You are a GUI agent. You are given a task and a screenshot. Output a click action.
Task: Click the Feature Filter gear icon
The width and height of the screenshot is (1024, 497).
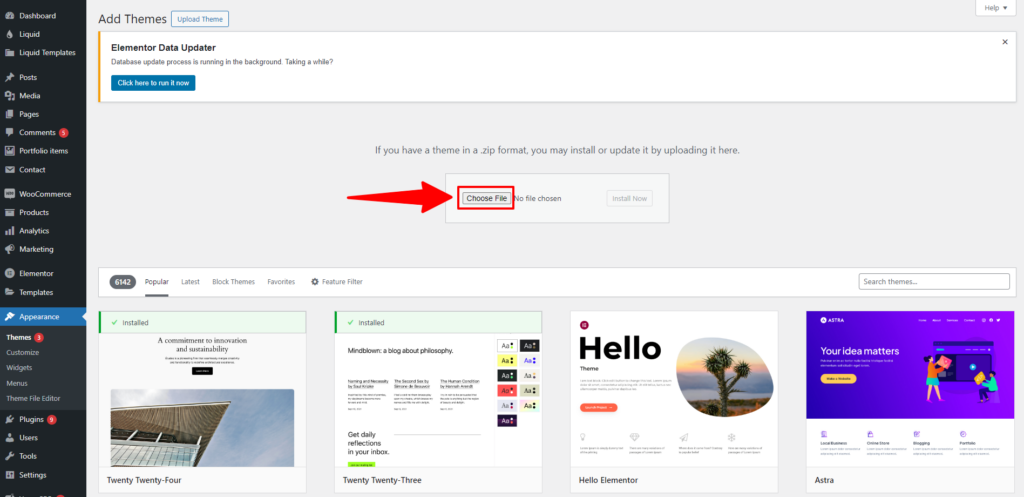(315, 281)
